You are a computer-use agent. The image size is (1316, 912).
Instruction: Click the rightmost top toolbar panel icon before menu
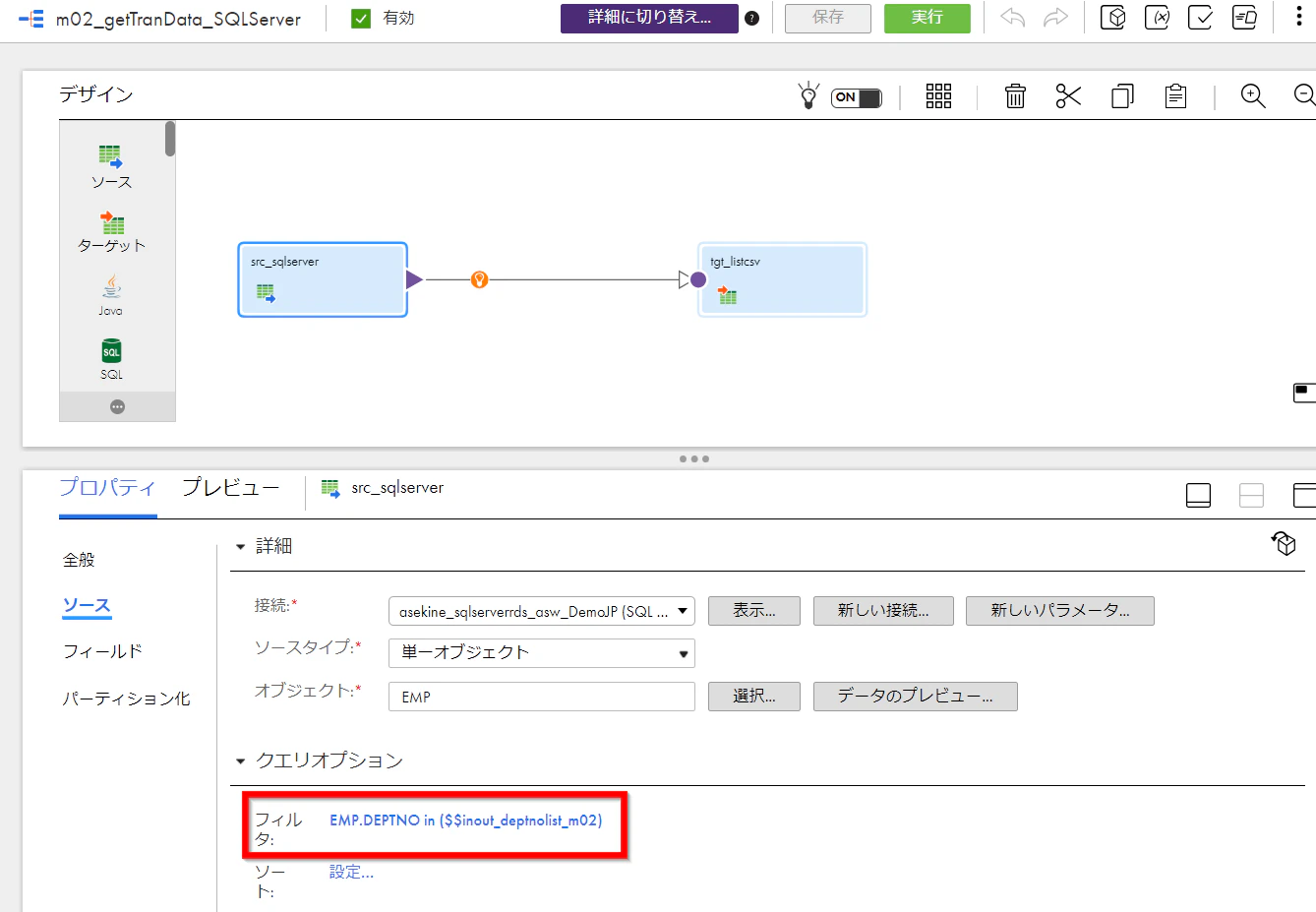[x=1244, y=18]
